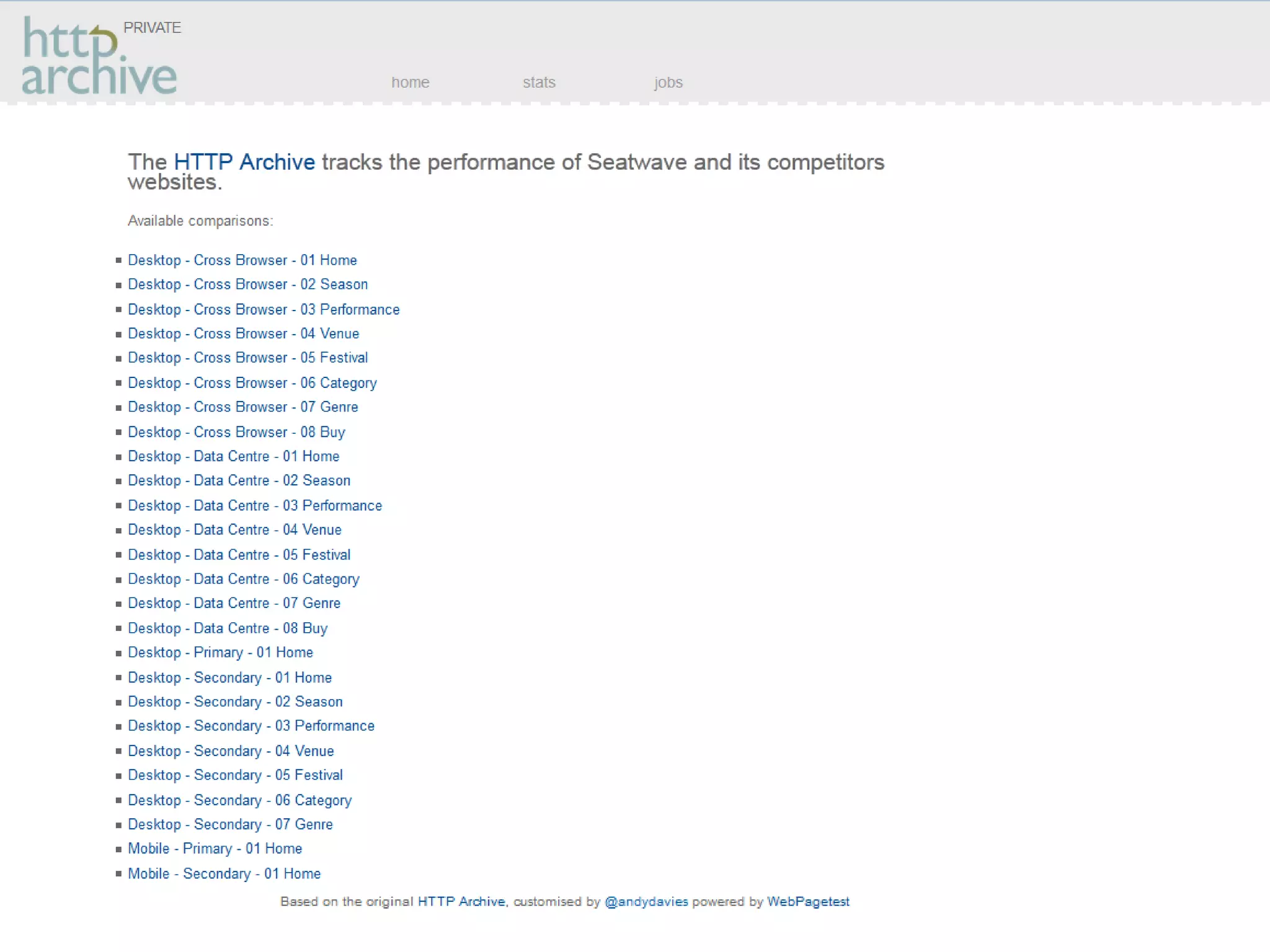The image size is (1270, 952).
Task: Open Desktop - Data Centre - 08 Buy
Action: click(227, 628)
